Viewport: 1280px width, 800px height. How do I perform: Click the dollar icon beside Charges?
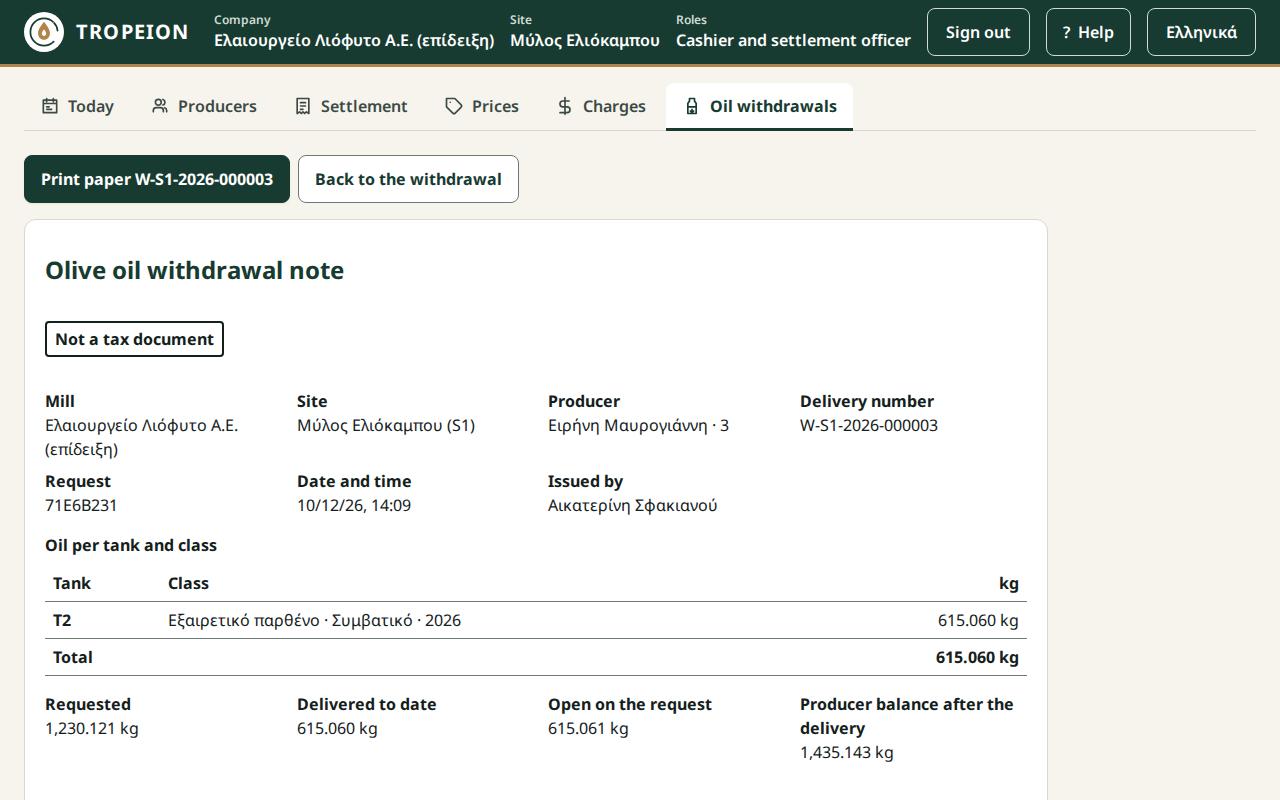(x=565, y=106)
